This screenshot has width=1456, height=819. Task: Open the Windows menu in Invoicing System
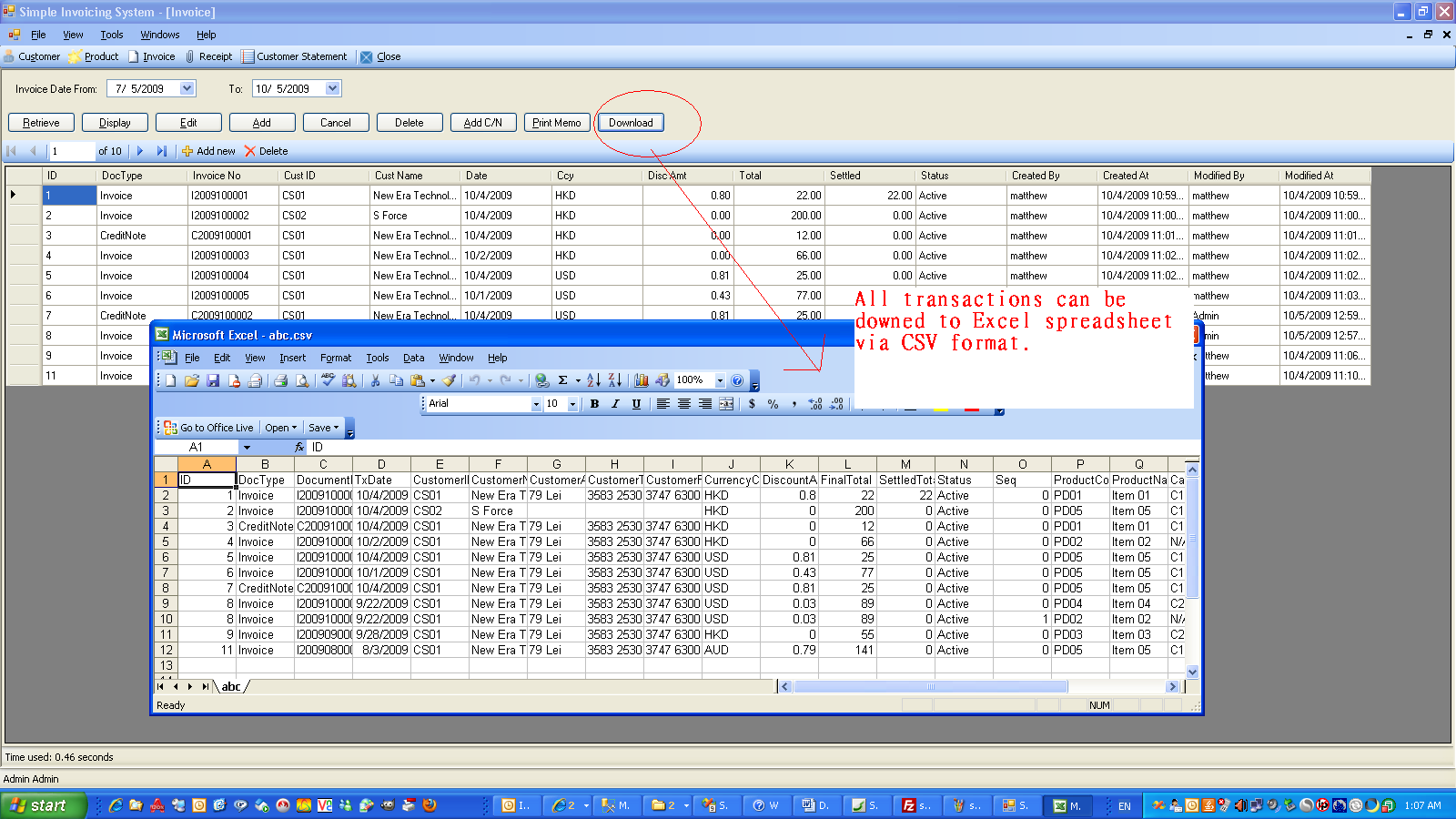click(x=160, y=35)
